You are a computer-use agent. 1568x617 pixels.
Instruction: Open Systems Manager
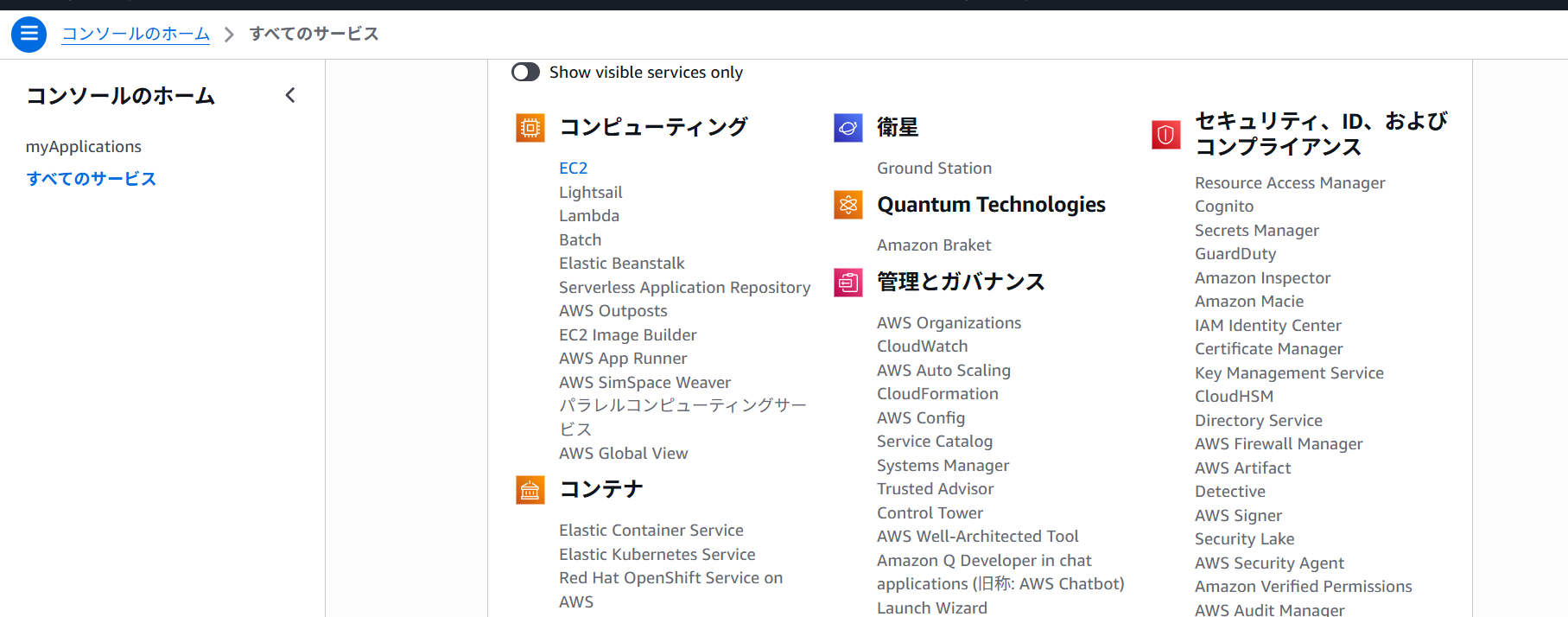click(943, 466)
